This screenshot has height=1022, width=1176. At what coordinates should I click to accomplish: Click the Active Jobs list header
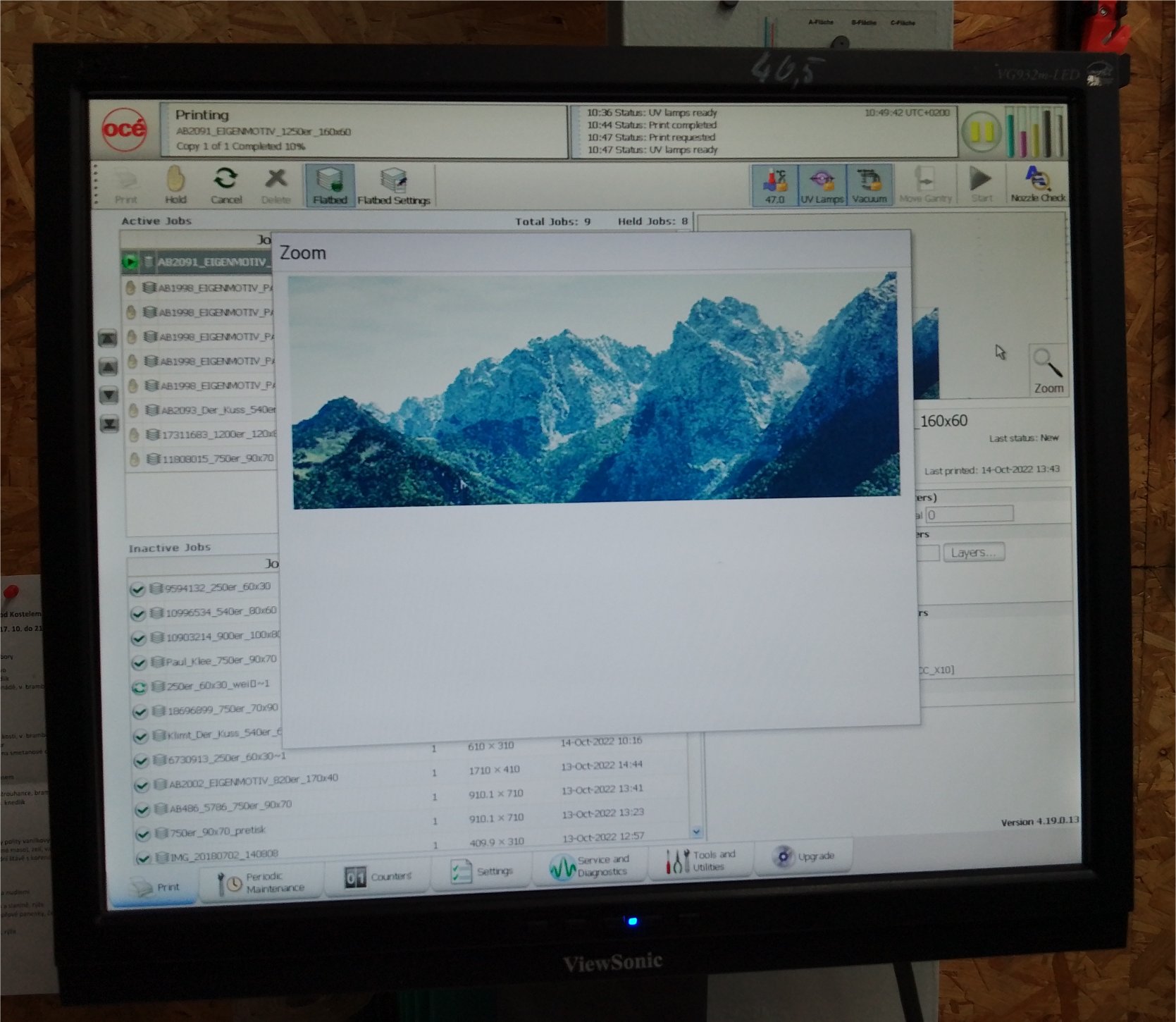(x=156, y=221)
